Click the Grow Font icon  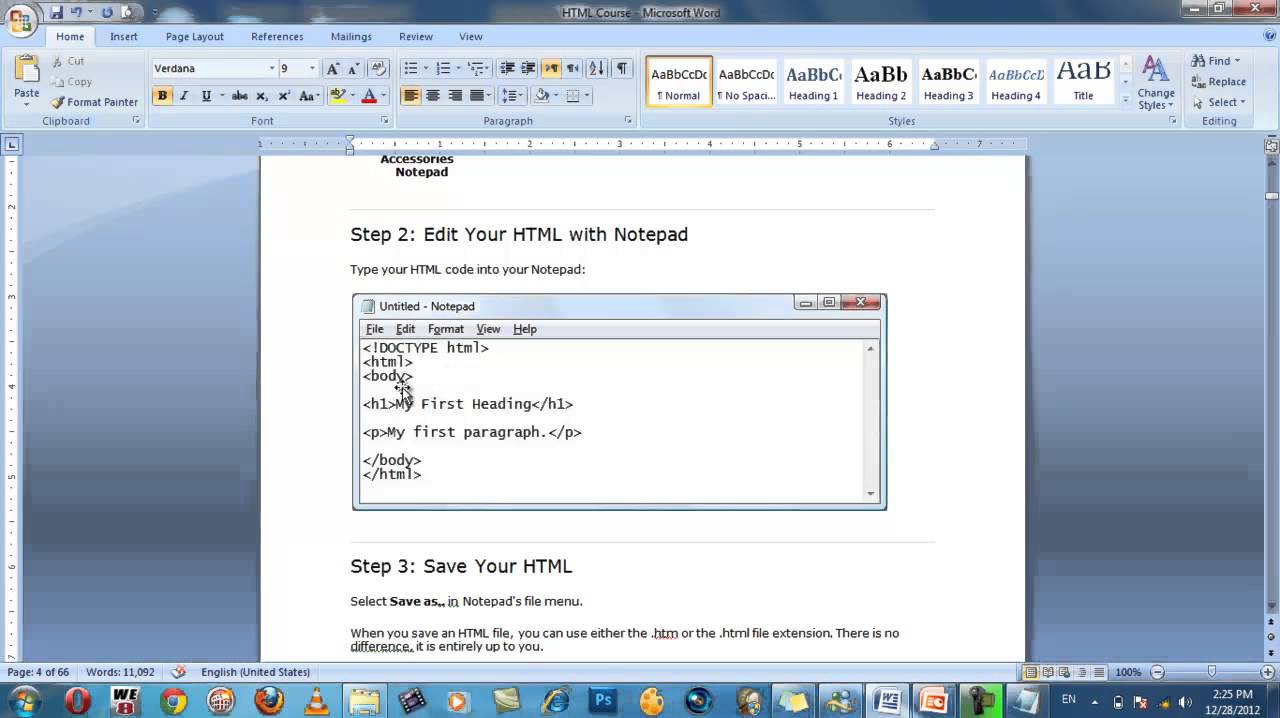(x=333, y=69)
